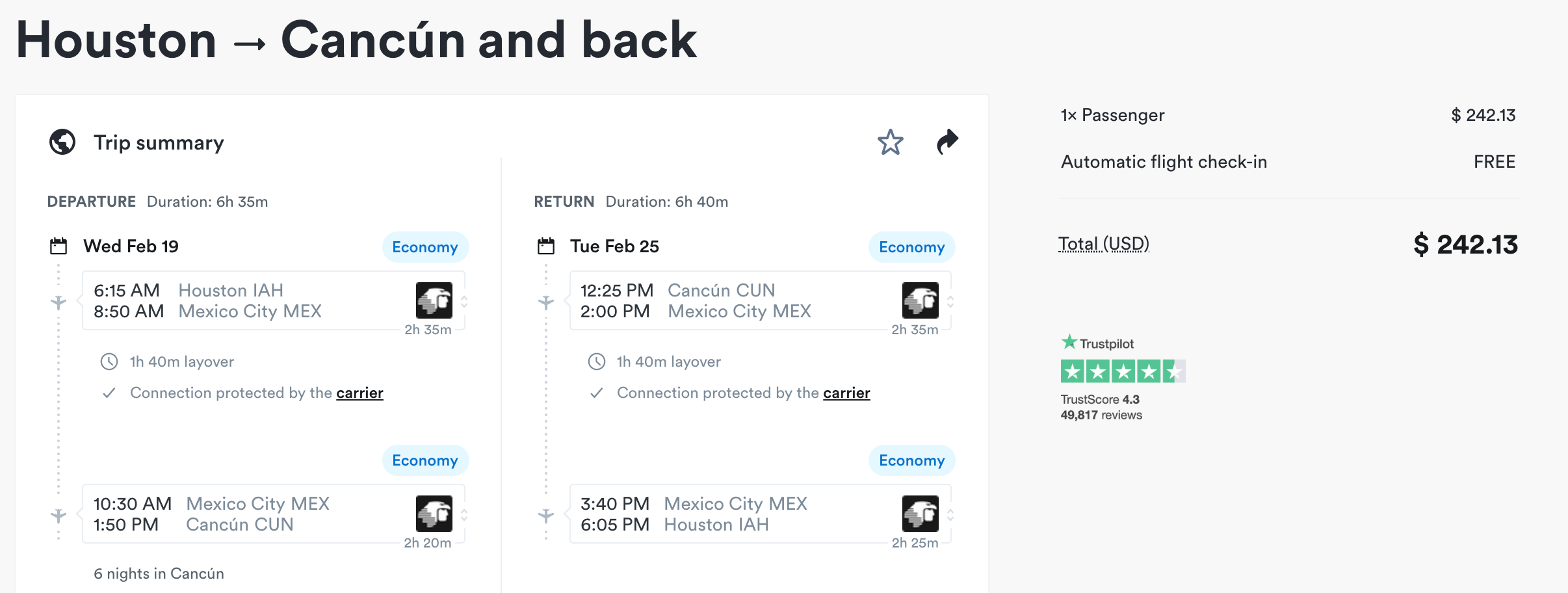Click airline logo on 3:40 PM Mexico City flight
Screen dimensions: 1568x593
920,514
